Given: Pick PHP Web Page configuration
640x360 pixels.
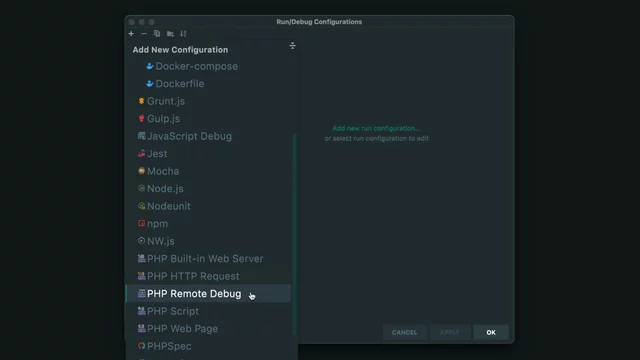Looking at the screenshot, I should [x=209, y=329].
